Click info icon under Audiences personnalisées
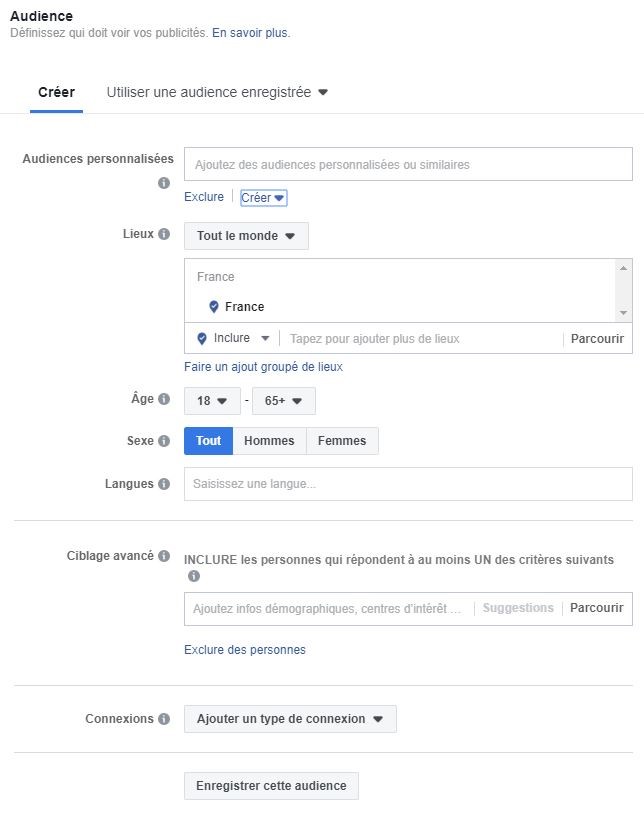 pyautogui.click(x=163, y=183)
